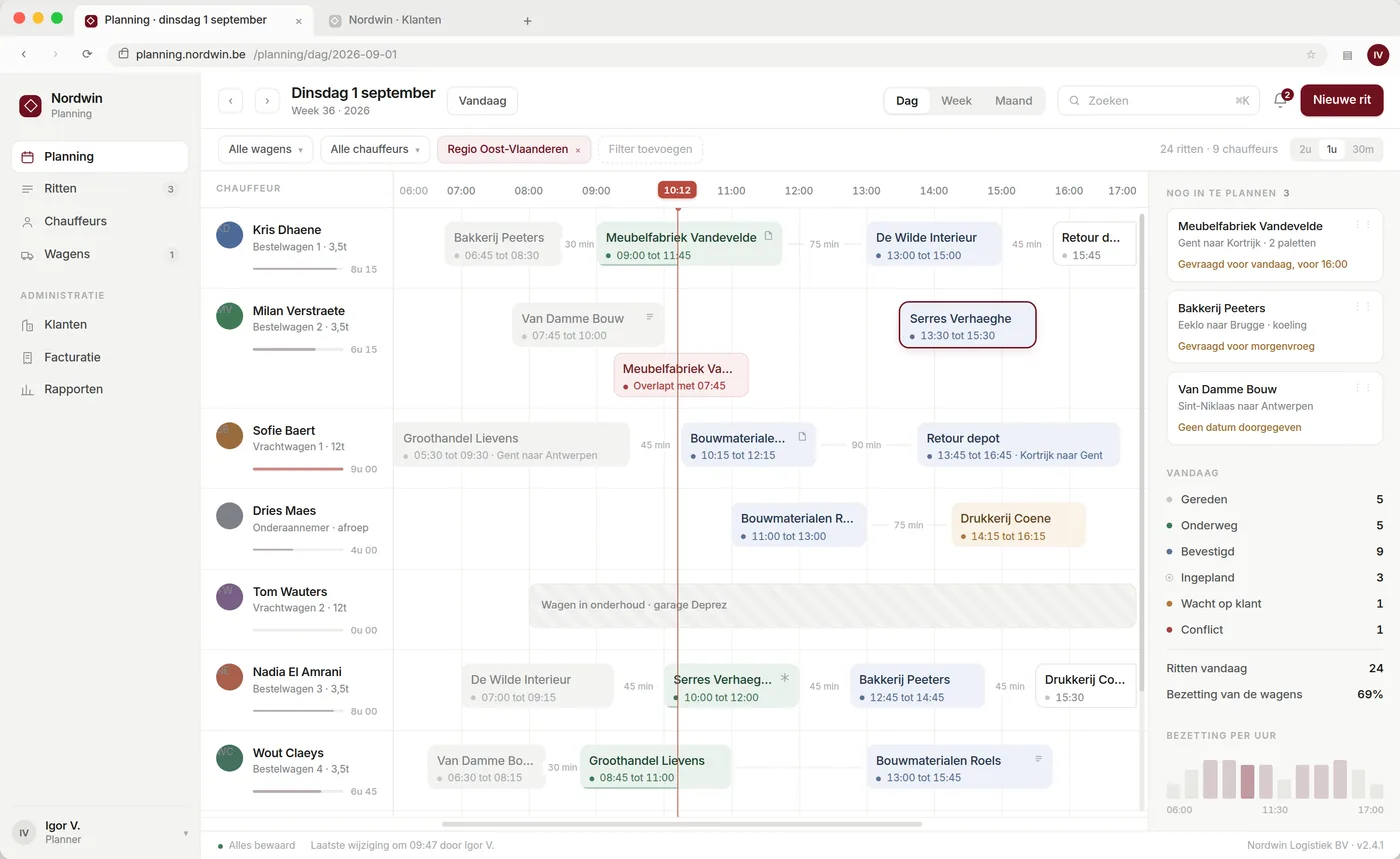Click the Facturatie document icon in sidebar

pyautogui.click(x=27, y=357)
